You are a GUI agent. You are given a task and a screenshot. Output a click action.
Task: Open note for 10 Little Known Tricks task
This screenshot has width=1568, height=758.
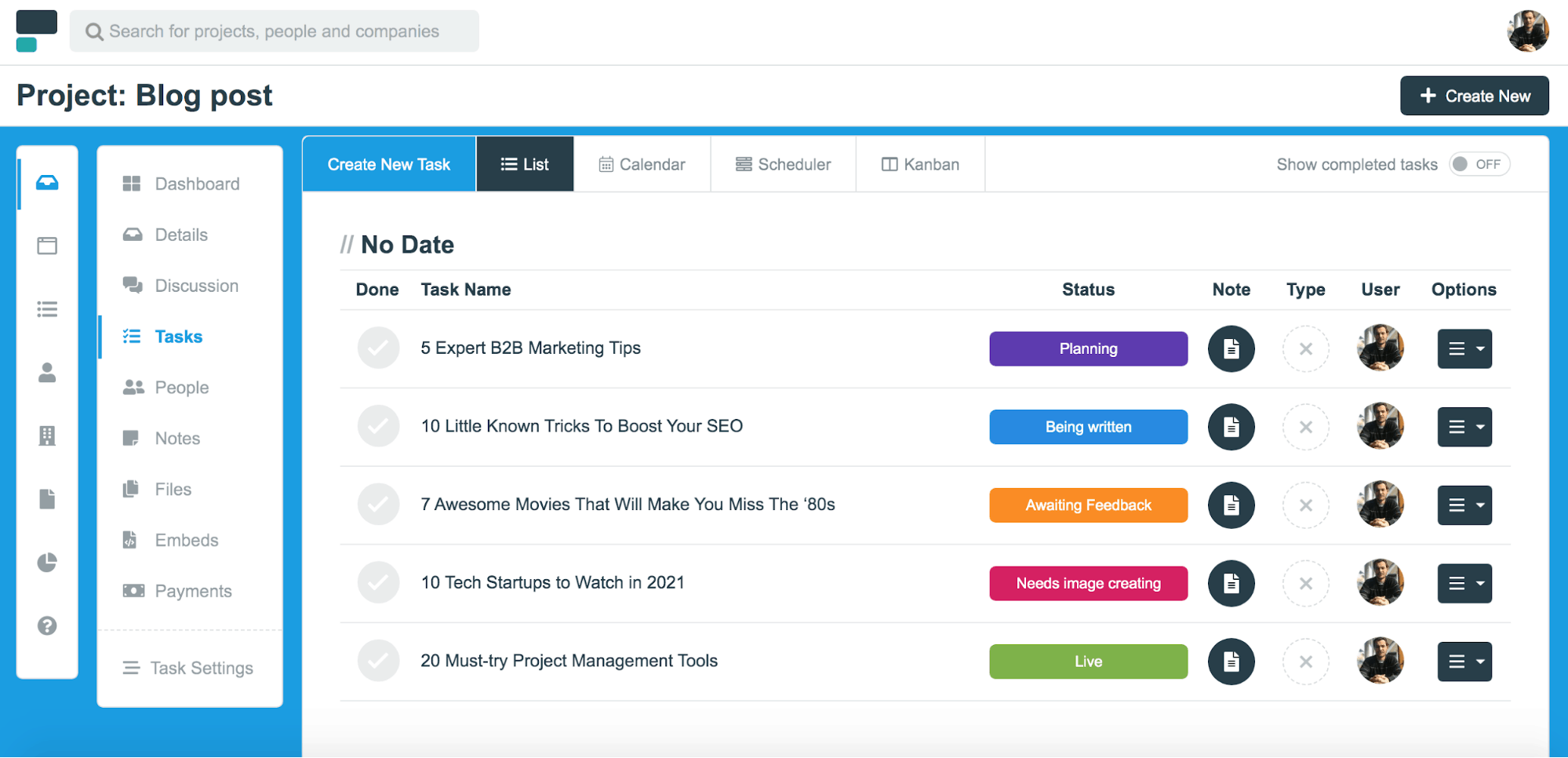click(x=1231, y=427)
